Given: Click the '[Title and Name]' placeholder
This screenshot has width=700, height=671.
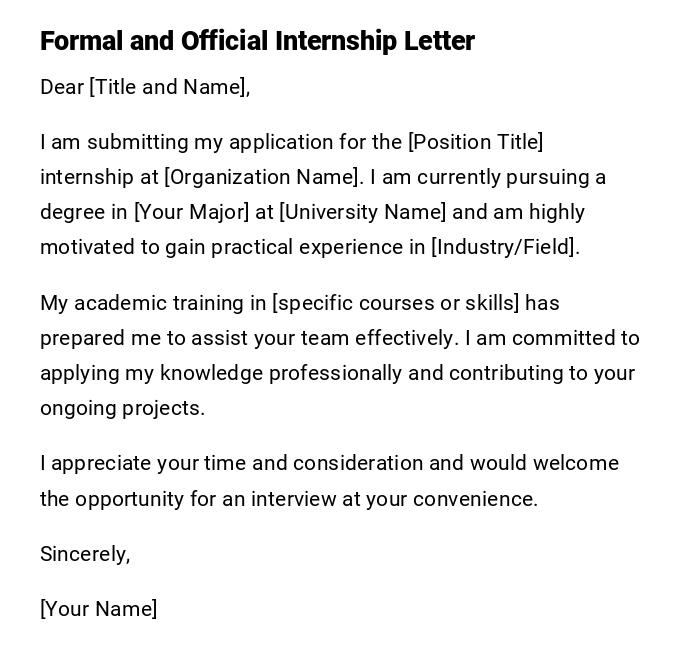Looking at the screenshot, I should [169, 87].
